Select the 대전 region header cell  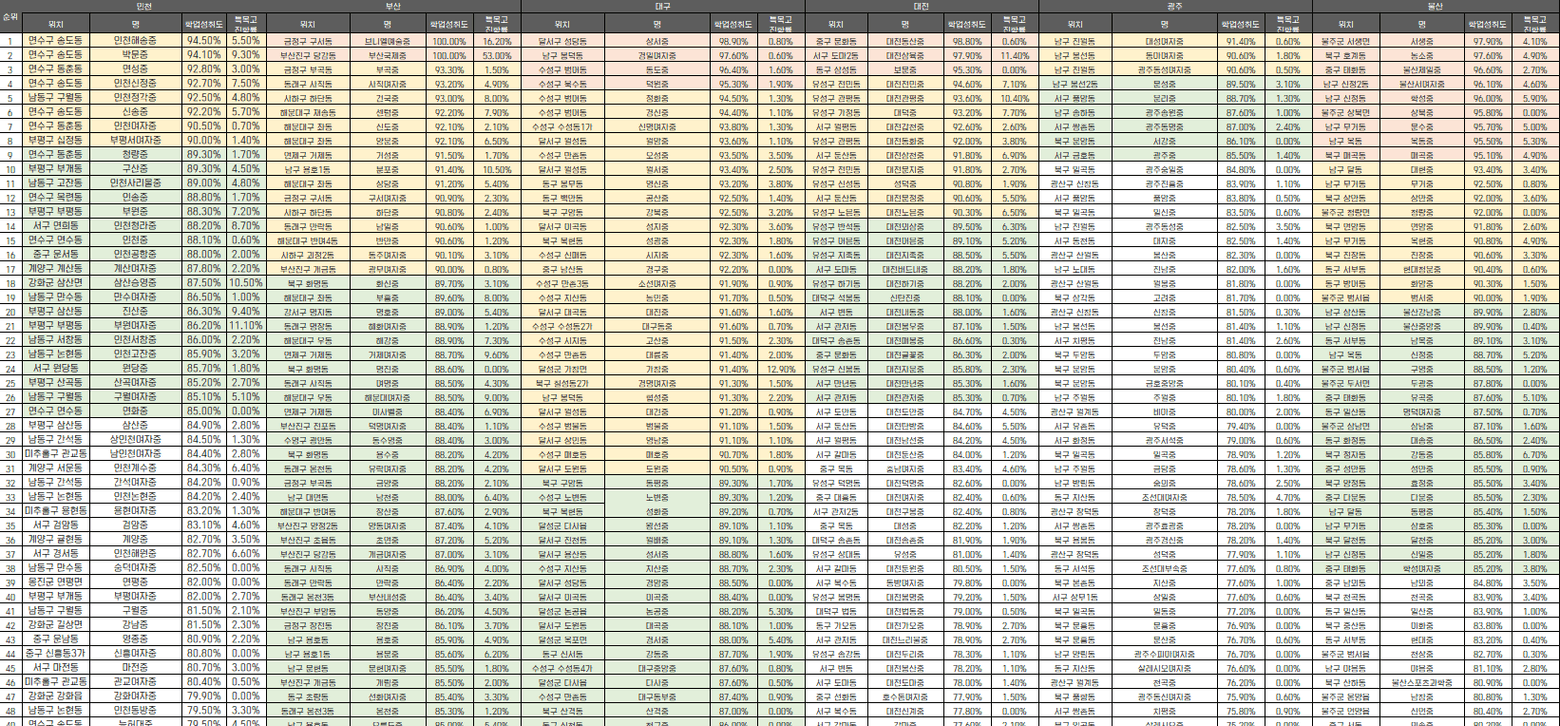(x=921, y=6)
